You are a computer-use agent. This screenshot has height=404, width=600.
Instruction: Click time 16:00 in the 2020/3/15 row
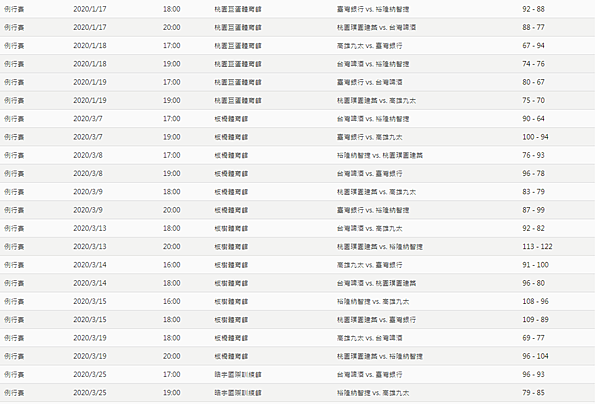pos(171,301)
